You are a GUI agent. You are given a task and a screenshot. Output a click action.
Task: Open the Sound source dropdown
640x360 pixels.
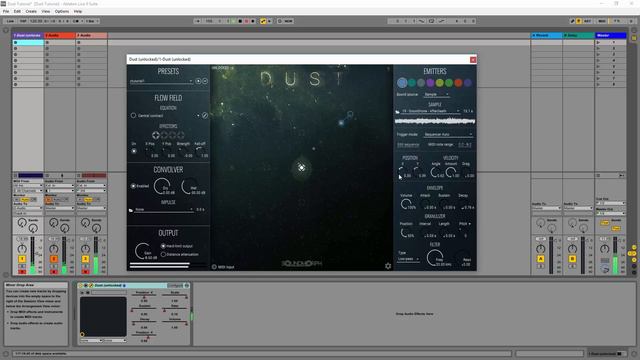coord(436,94)
